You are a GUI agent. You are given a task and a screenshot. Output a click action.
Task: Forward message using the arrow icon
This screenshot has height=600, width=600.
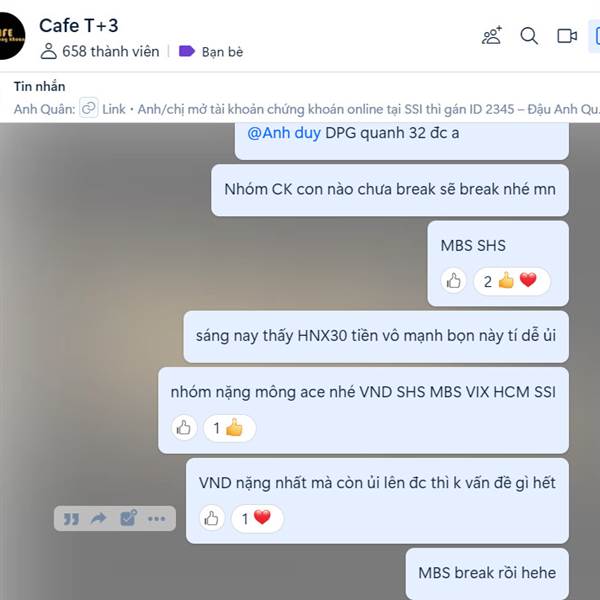click(99, 518)
